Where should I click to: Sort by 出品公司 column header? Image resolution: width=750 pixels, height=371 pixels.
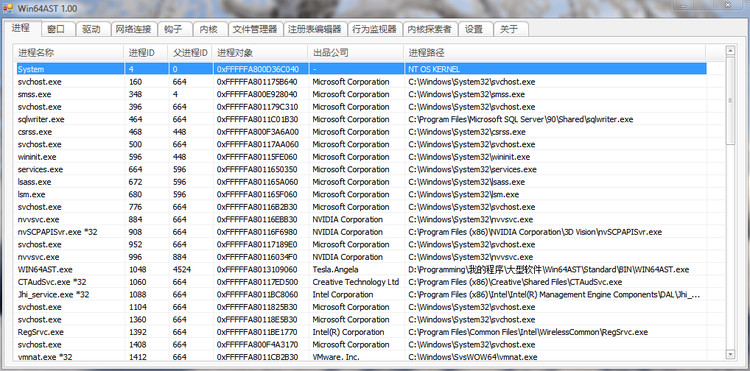point(356,53)
